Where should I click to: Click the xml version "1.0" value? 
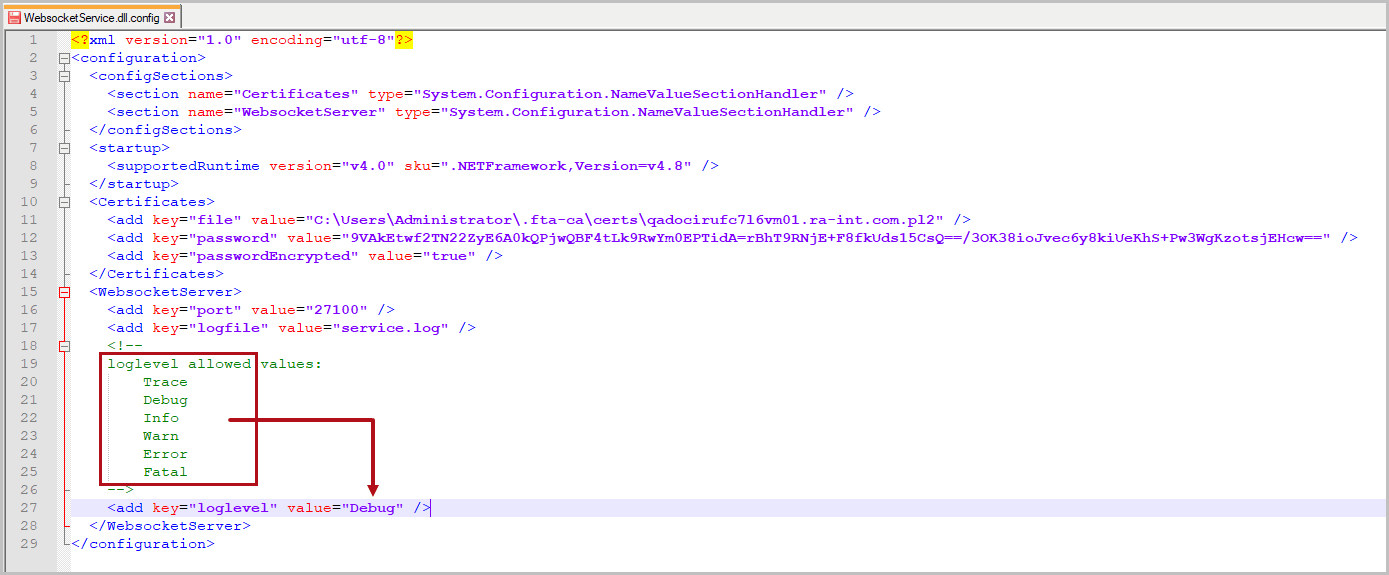(x=219, y=40)
